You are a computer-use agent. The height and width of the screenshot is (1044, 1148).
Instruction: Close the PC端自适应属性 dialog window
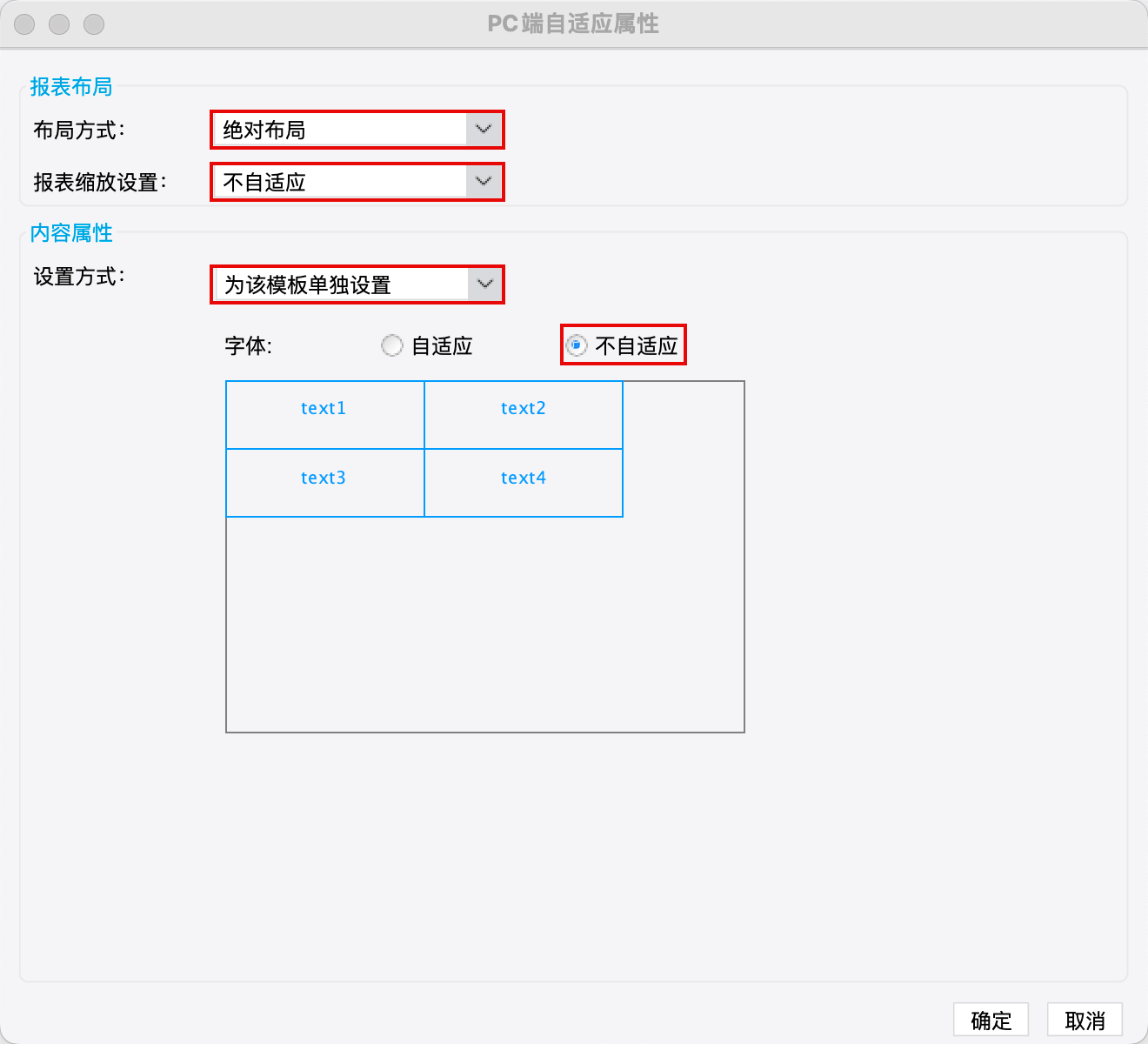tap(24, 24)
